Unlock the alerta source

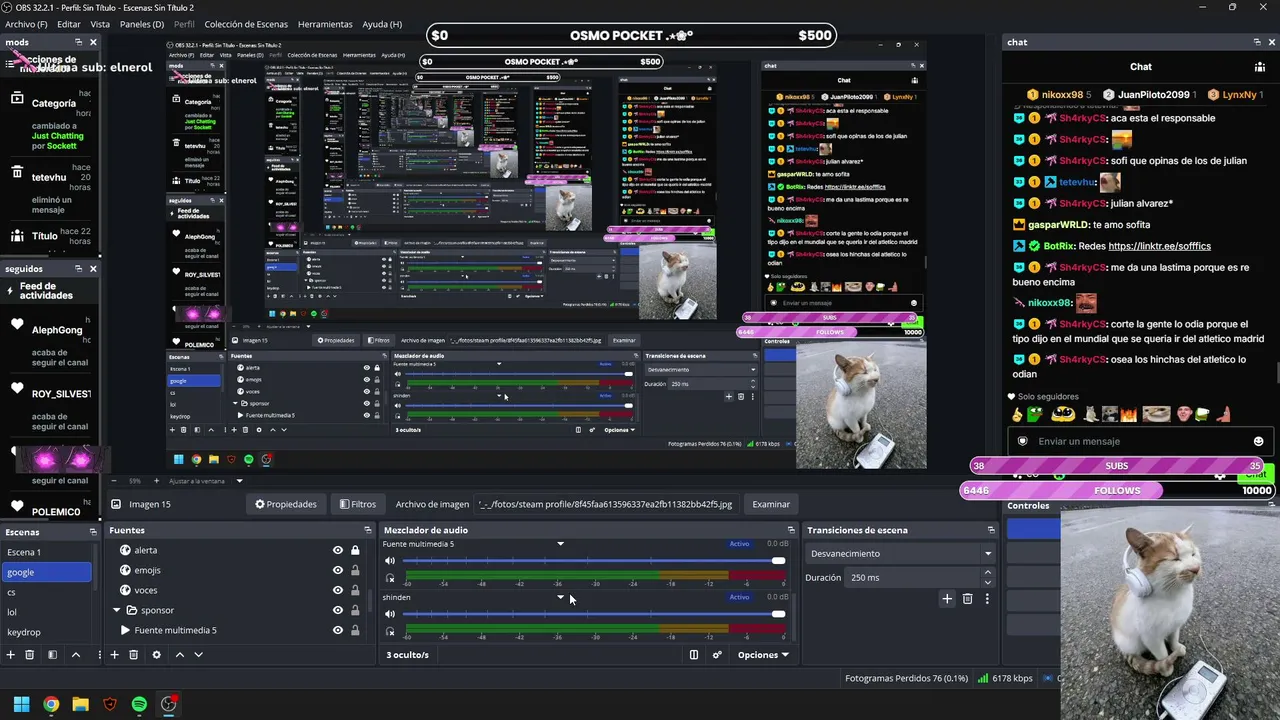(x=355, y=550)
